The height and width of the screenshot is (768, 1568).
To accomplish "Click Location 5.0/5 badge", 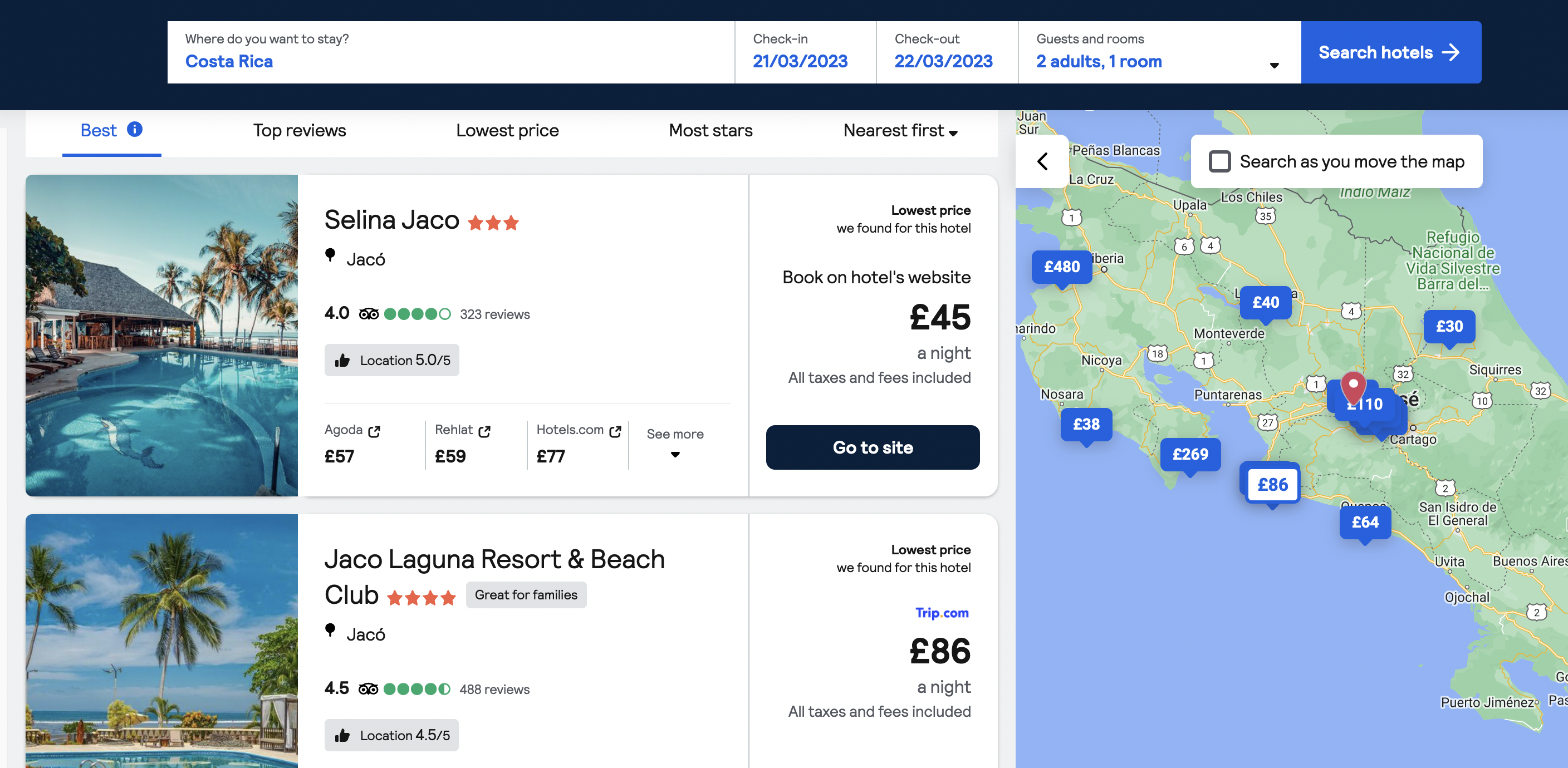I will 391,360.
